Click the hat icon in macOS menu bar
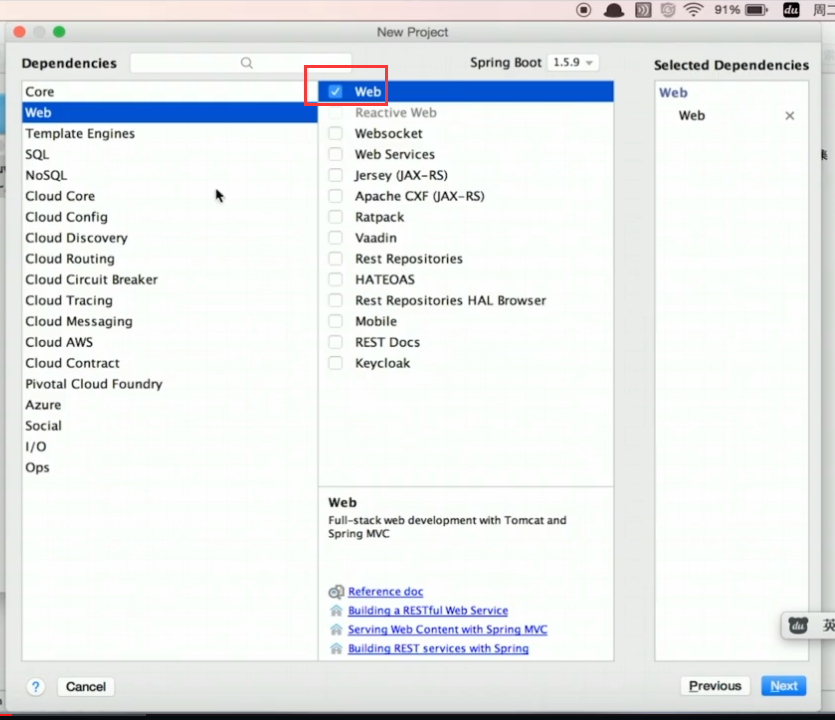Viewport: 835px width, 720px height. [613, 10]
